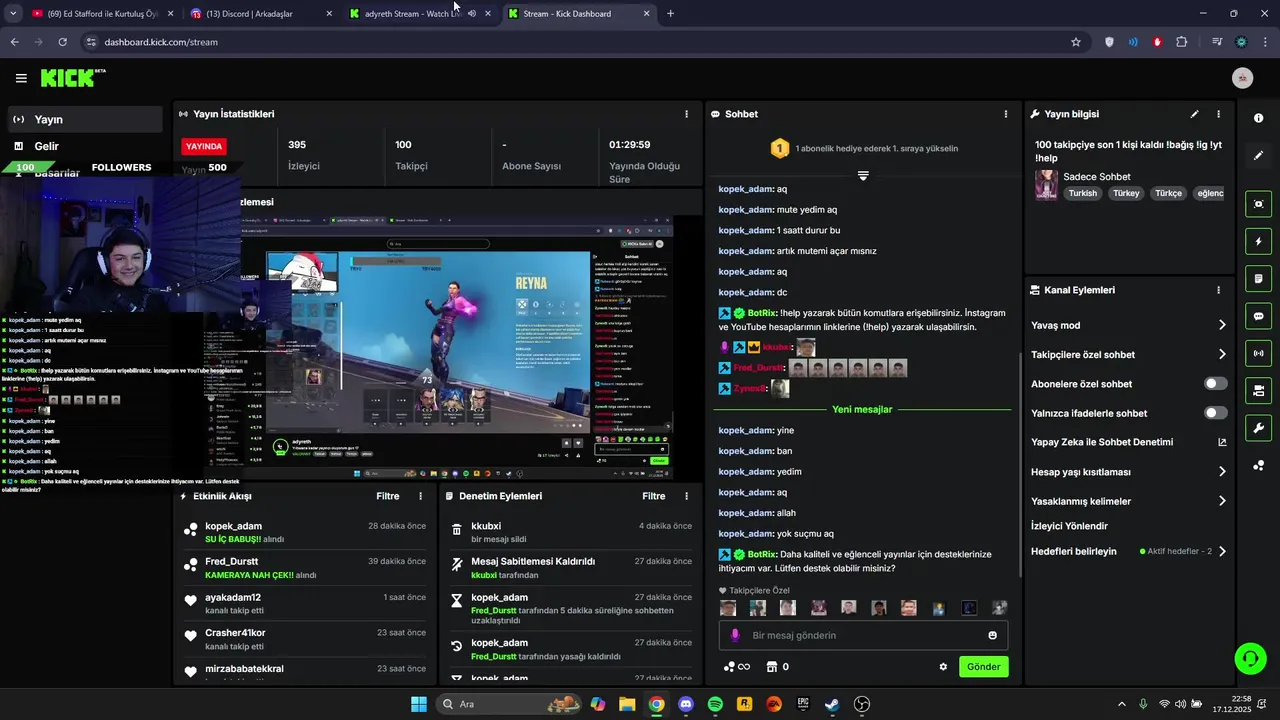The height and width of the screenshot is (720, 1280).
Task: Click the Türkçe tag
Action: coord(1168,193)
